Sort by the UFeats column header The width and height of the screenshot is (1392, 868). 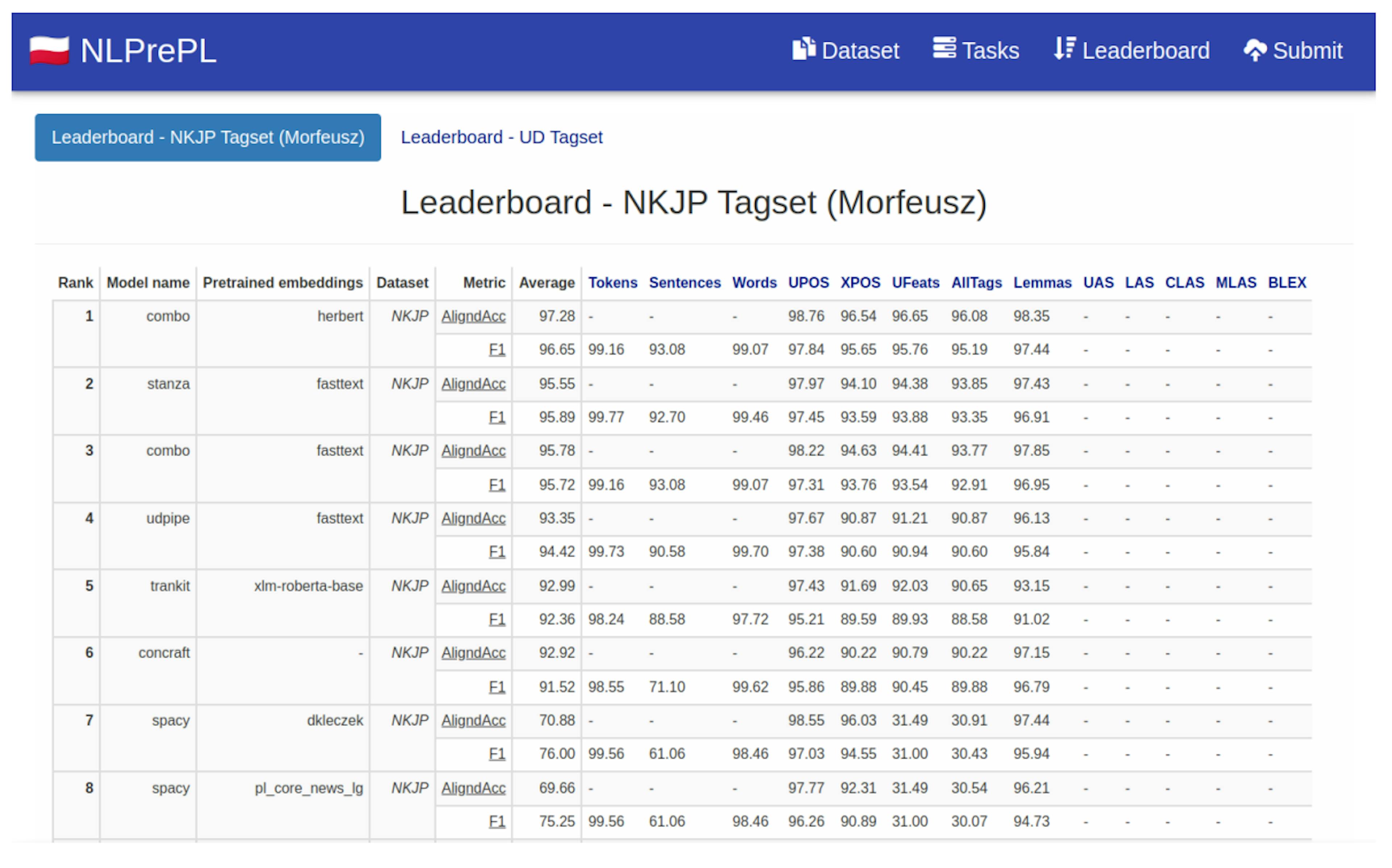916,282
